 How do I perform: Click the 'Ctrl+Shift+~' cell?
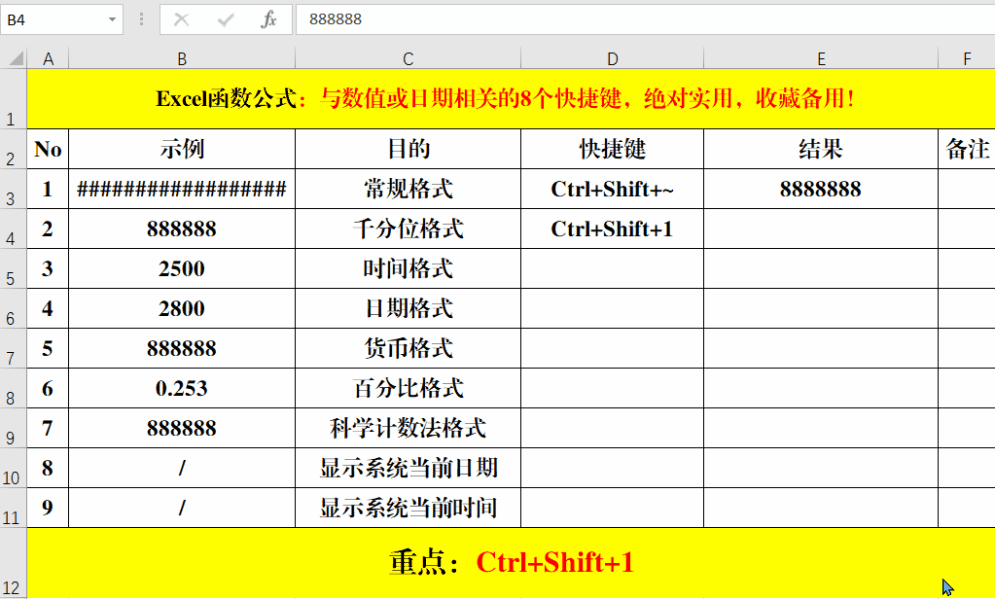tap(612, 189)
